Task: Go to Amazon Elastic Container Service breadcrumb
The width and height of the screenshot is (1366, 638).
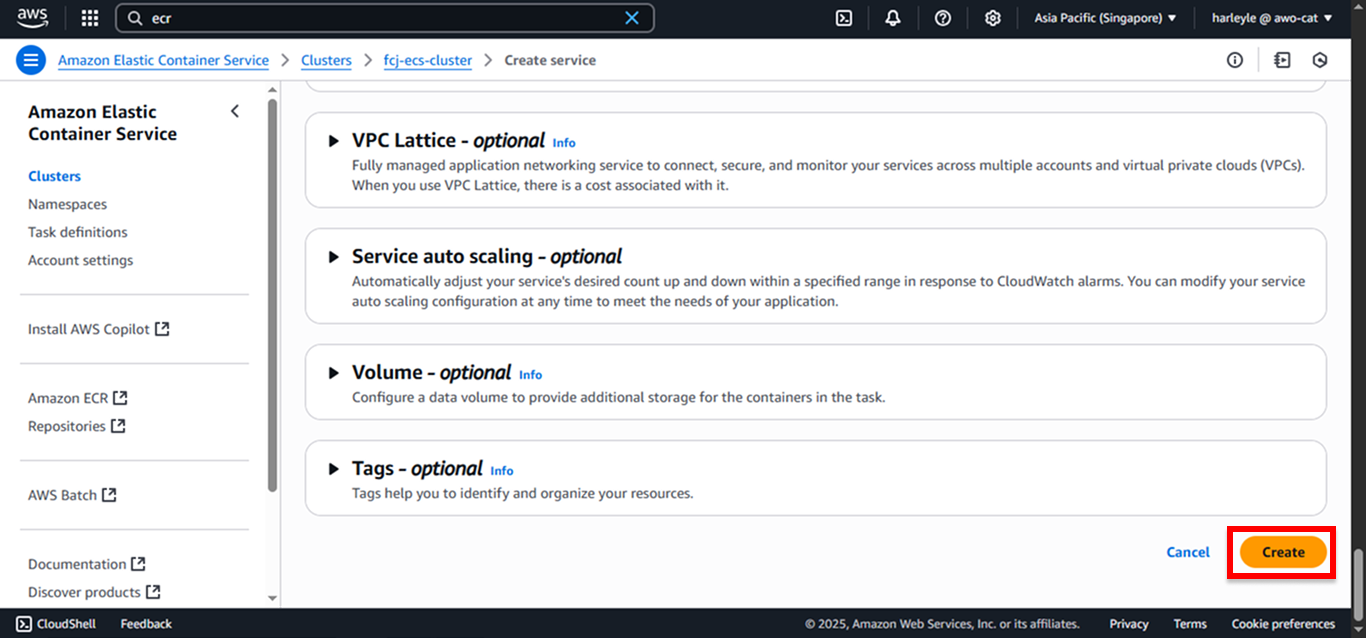Action: (x=163, y=60)
